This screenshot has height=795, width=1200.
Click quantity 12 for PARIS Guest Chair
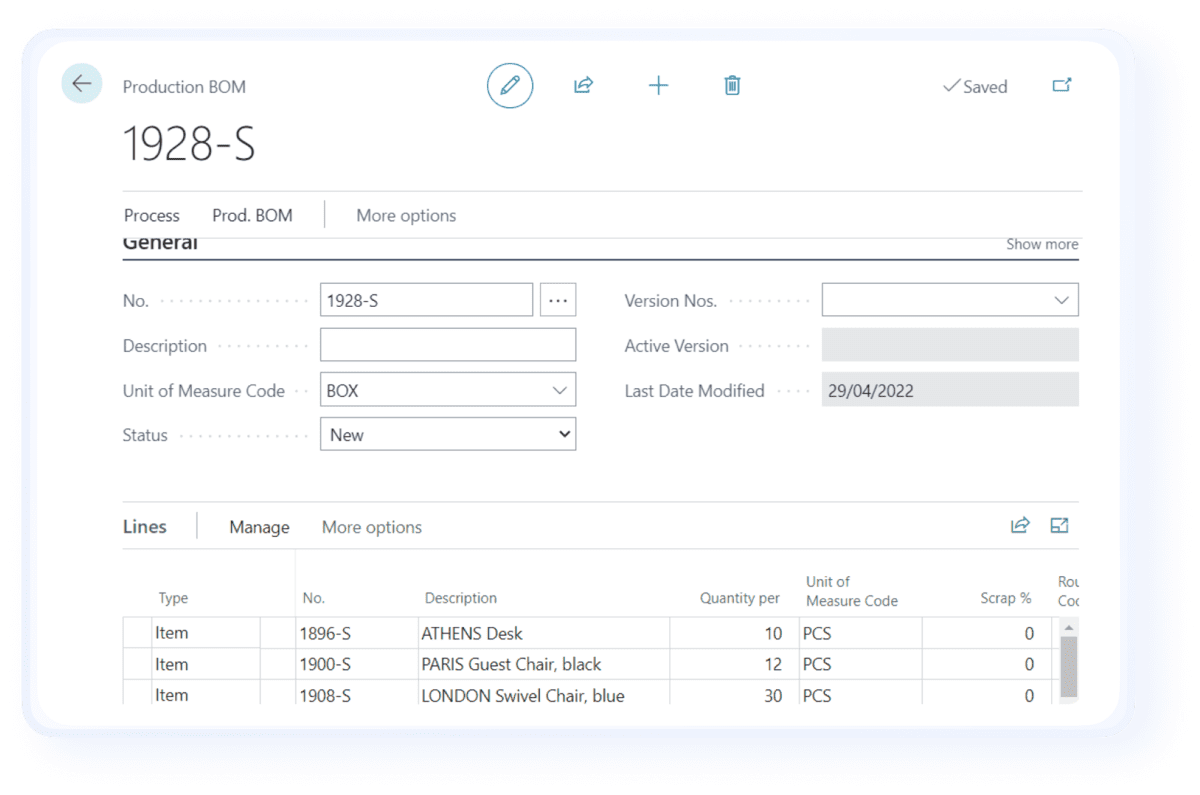click(x=734, y=664)
